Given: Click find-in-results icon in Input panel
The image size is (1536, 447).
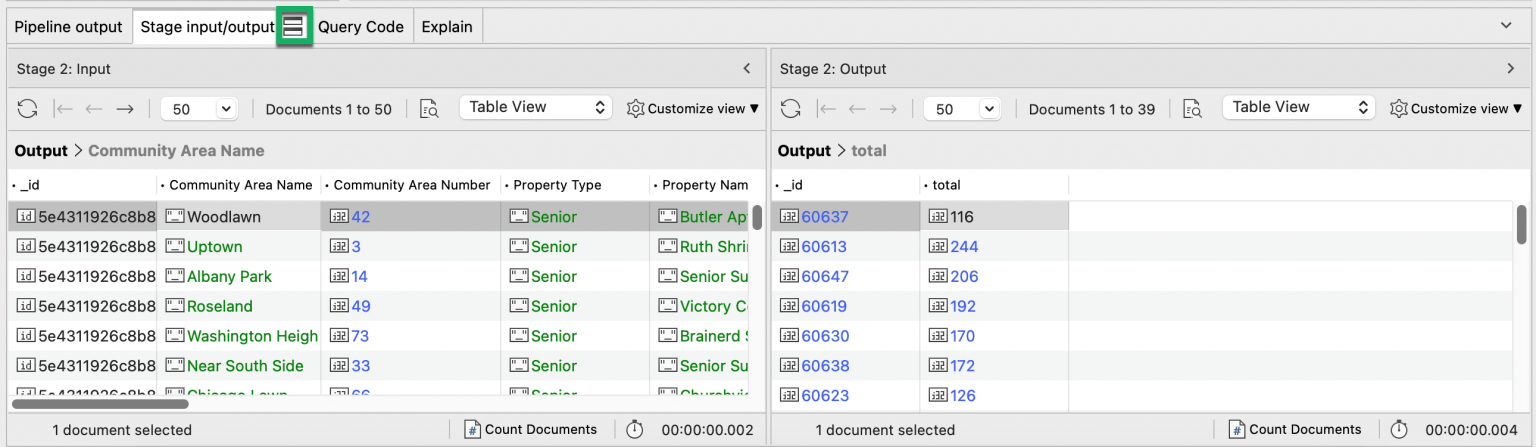Looking at the screenshot, I should [429, 109].
